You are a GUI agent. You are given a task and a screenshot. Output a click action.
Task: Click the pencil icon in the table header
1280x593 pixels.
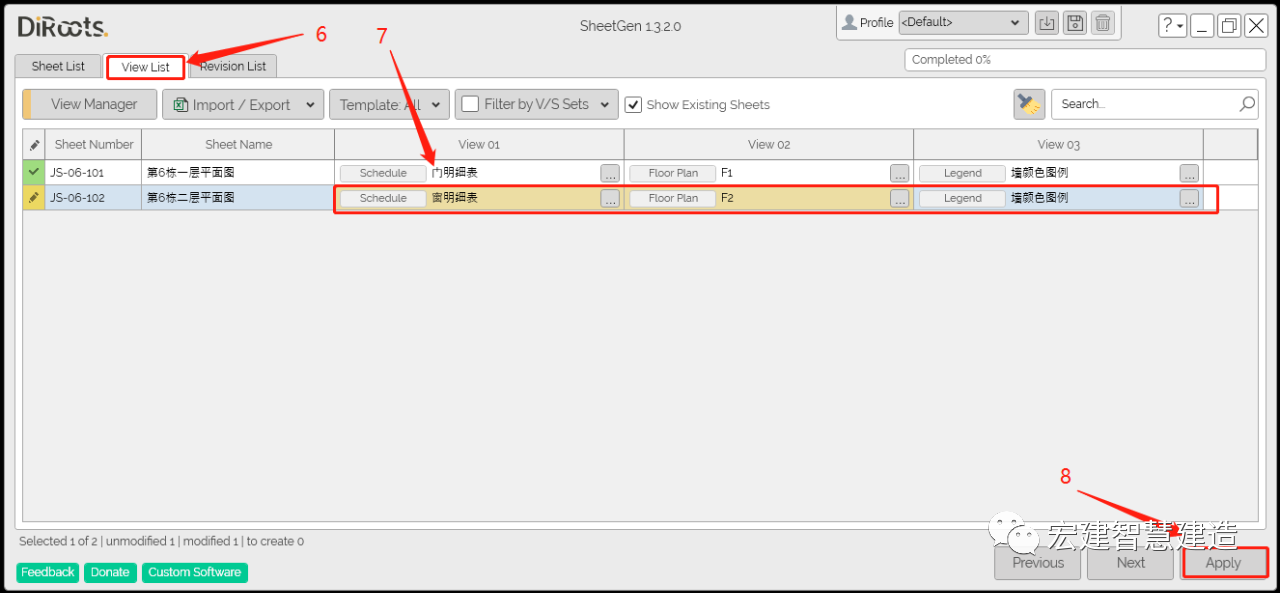point(34,145)
